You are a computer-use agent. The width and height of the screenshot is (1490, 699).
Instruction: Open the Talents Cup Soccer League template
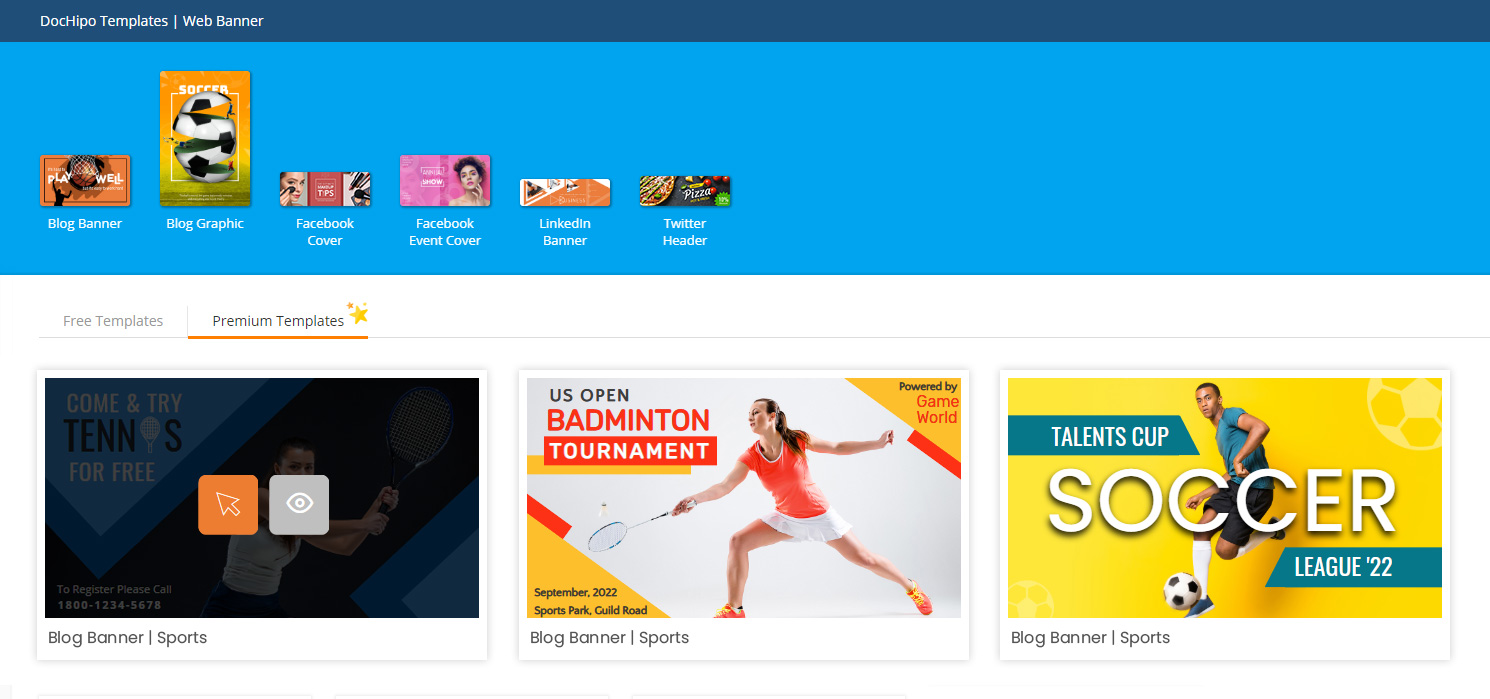tap(1224, 497)
